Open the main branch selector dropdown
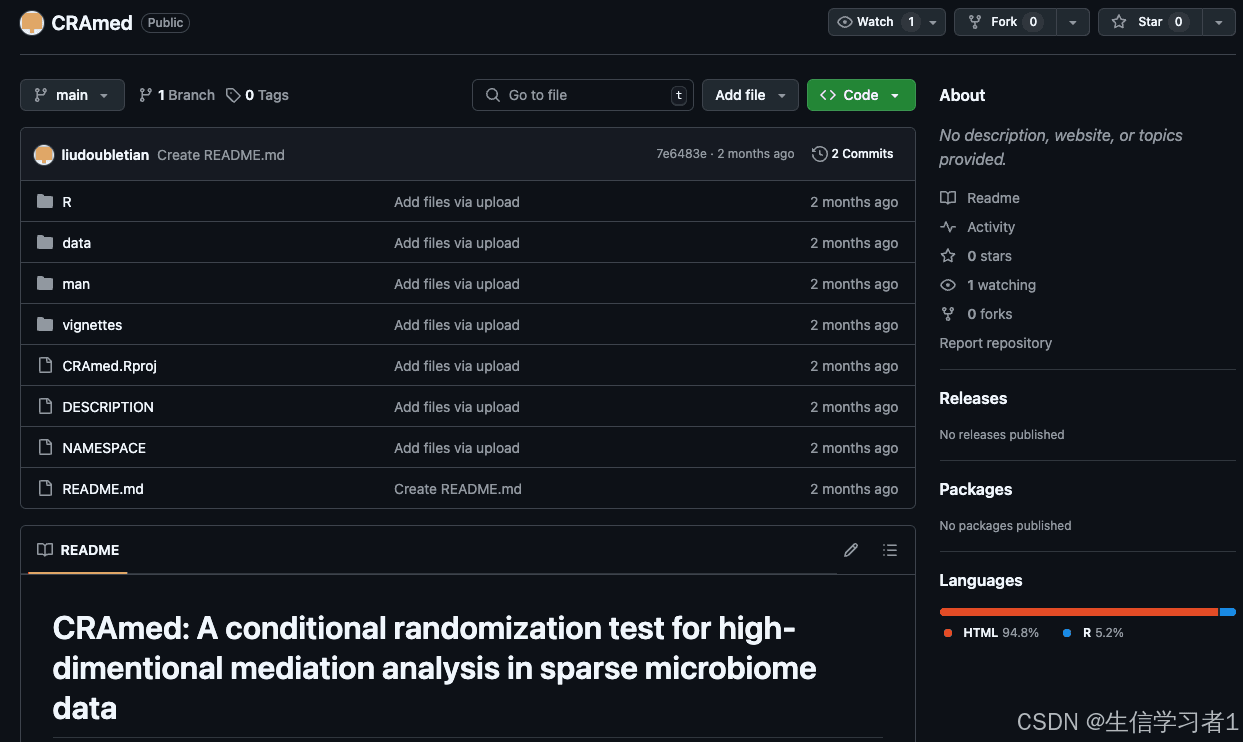Viewport: 1243px width, 742px height. click(72, 95)
